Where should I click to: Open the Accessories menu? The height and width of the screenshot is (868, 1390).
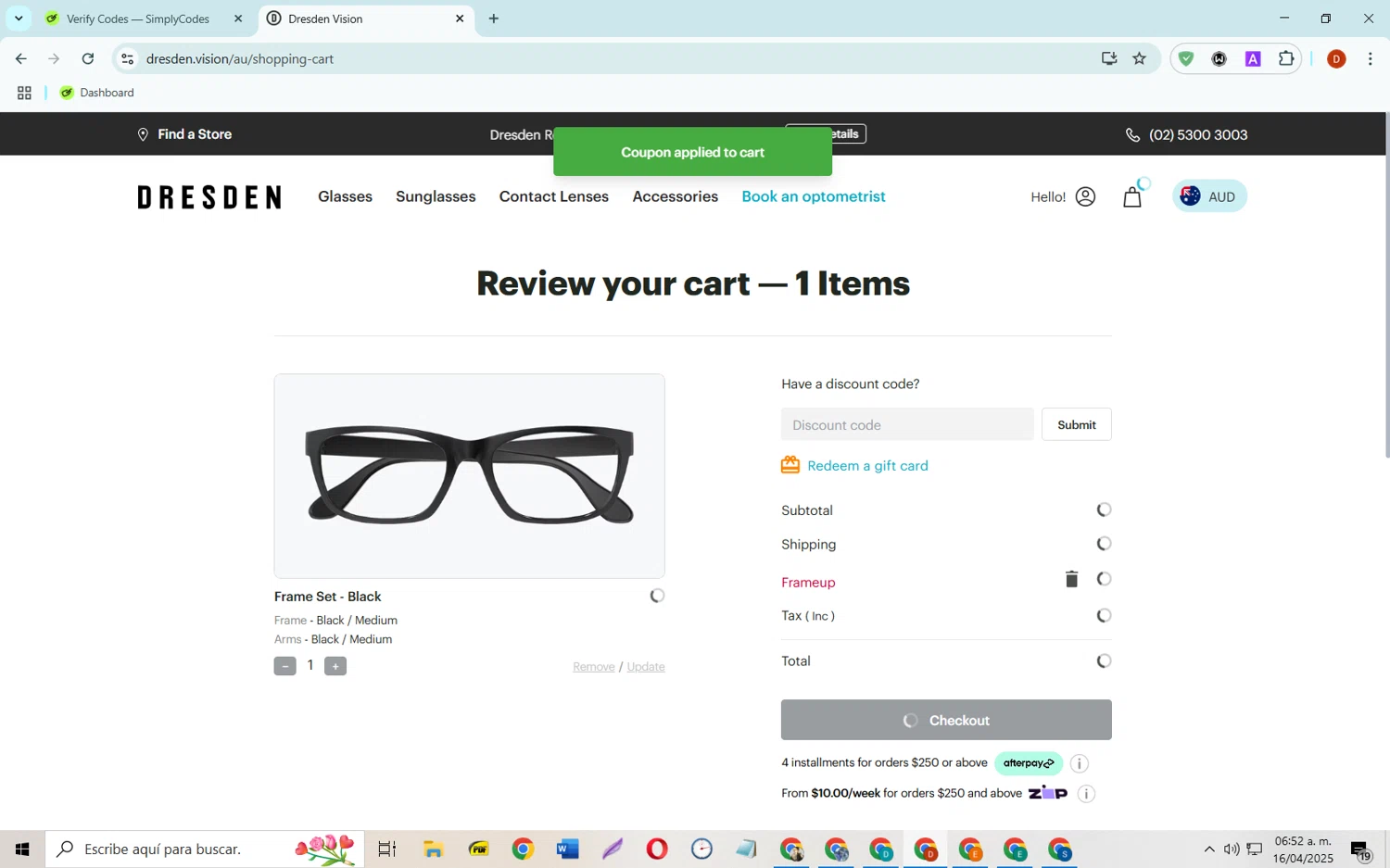pos(675,196)
